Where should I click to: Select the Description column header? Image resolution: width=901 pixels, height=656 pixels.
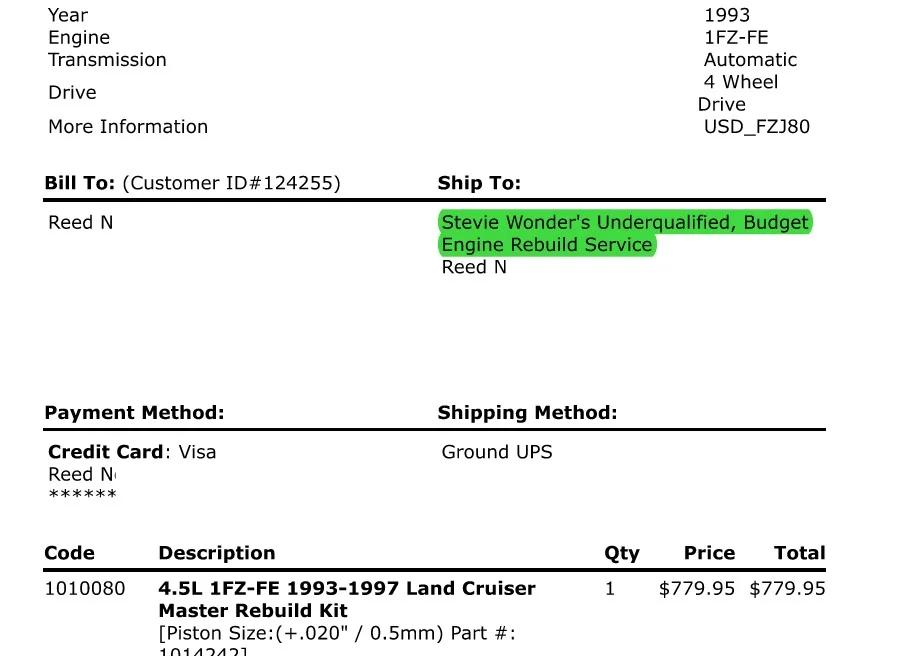(x=217, y=553)
